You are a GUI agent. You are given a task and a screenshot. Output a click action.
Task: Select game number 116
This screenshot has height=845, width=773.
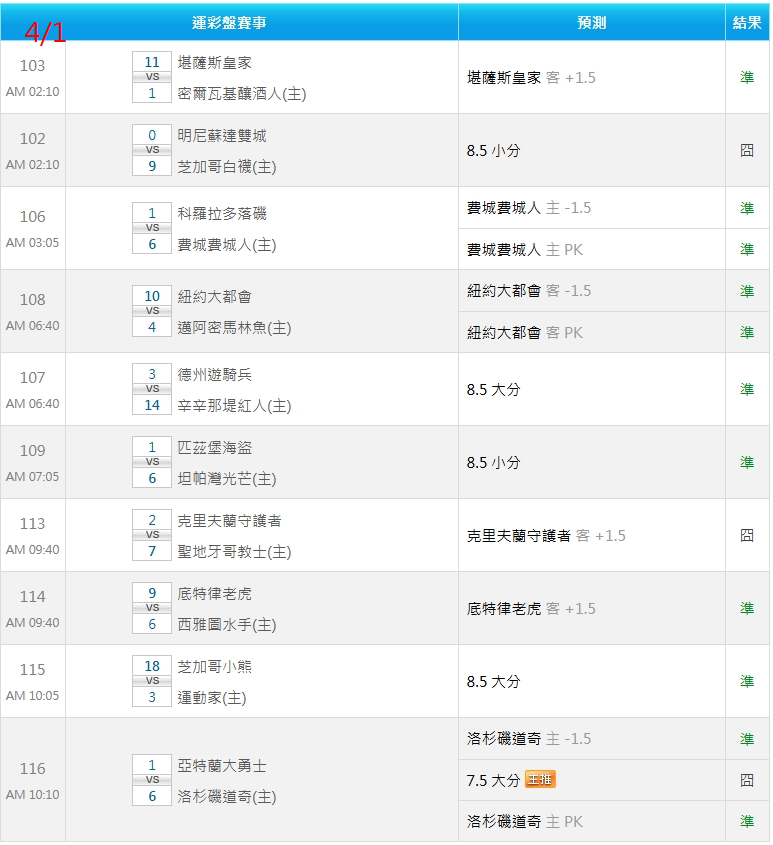(32, 768)
